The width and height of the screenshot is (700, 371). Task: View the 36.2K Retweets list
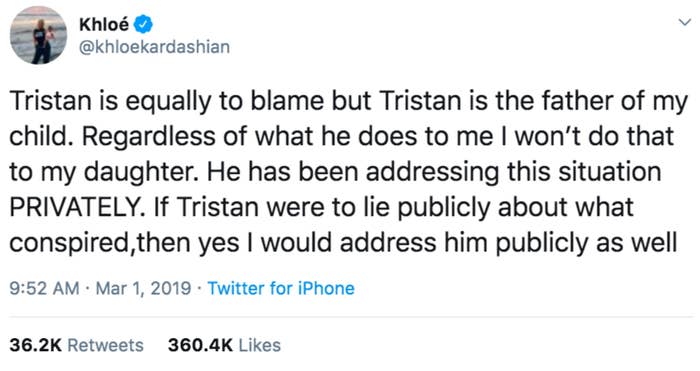tap(76, 345)
